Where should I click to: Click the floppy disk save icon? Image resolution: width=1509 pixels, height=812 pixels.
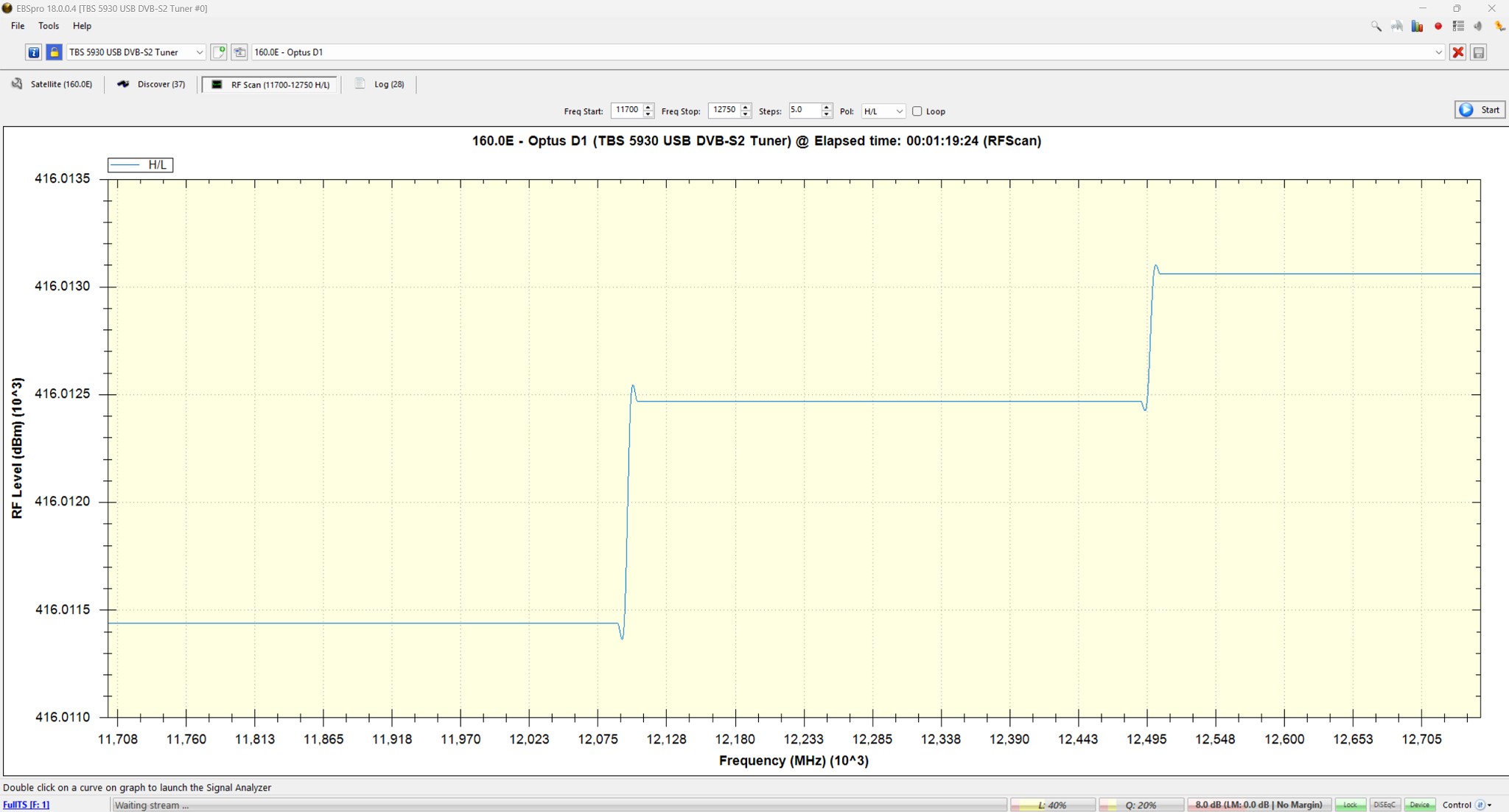coord(1478,52)
